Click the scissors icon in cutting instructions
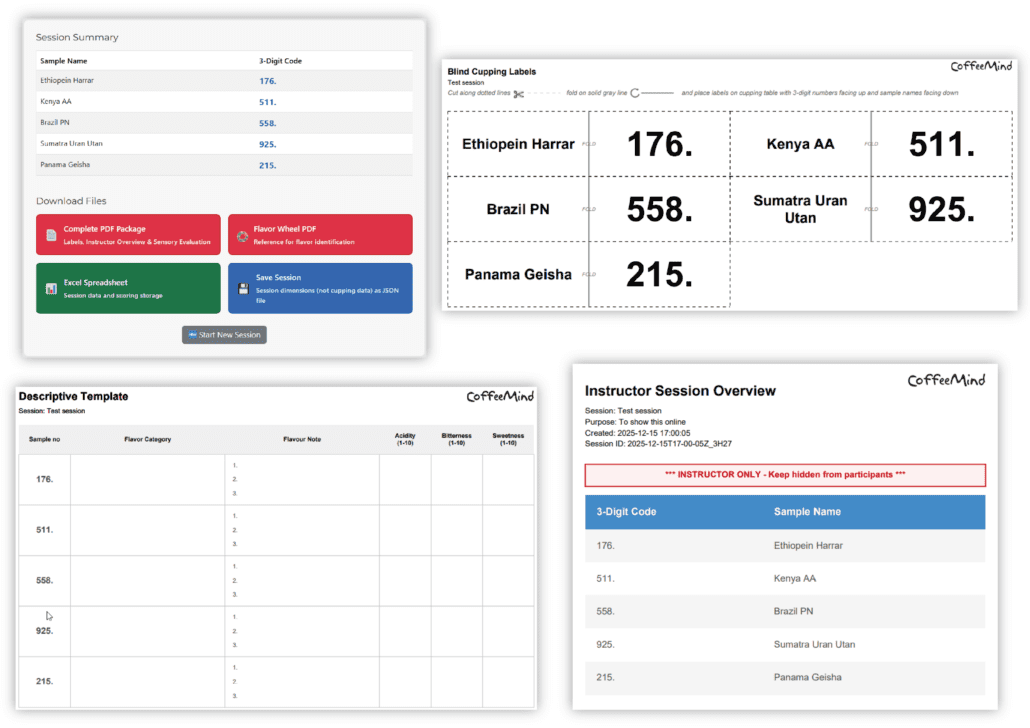 tap(518, 93)
